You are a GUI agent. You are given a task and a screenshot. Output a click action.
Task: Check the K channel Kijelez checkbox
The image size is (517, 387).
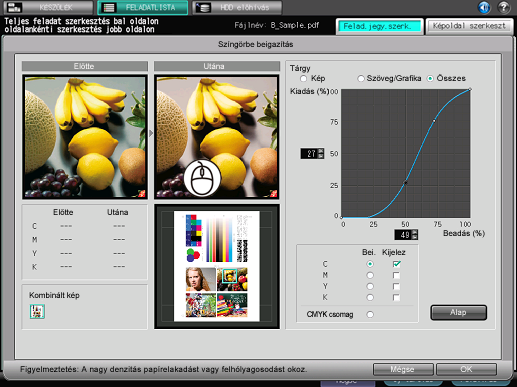click(x=396, y=297)
